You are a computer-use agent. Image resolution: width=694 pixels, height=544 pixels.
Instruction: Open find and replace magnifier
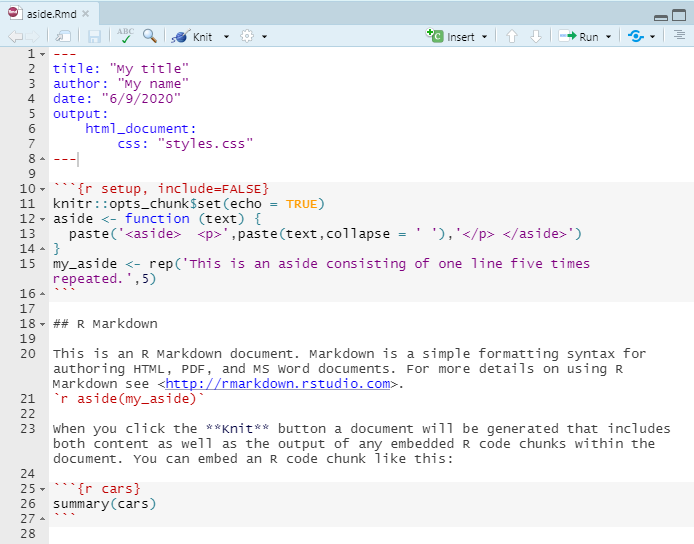coord(150,36)
